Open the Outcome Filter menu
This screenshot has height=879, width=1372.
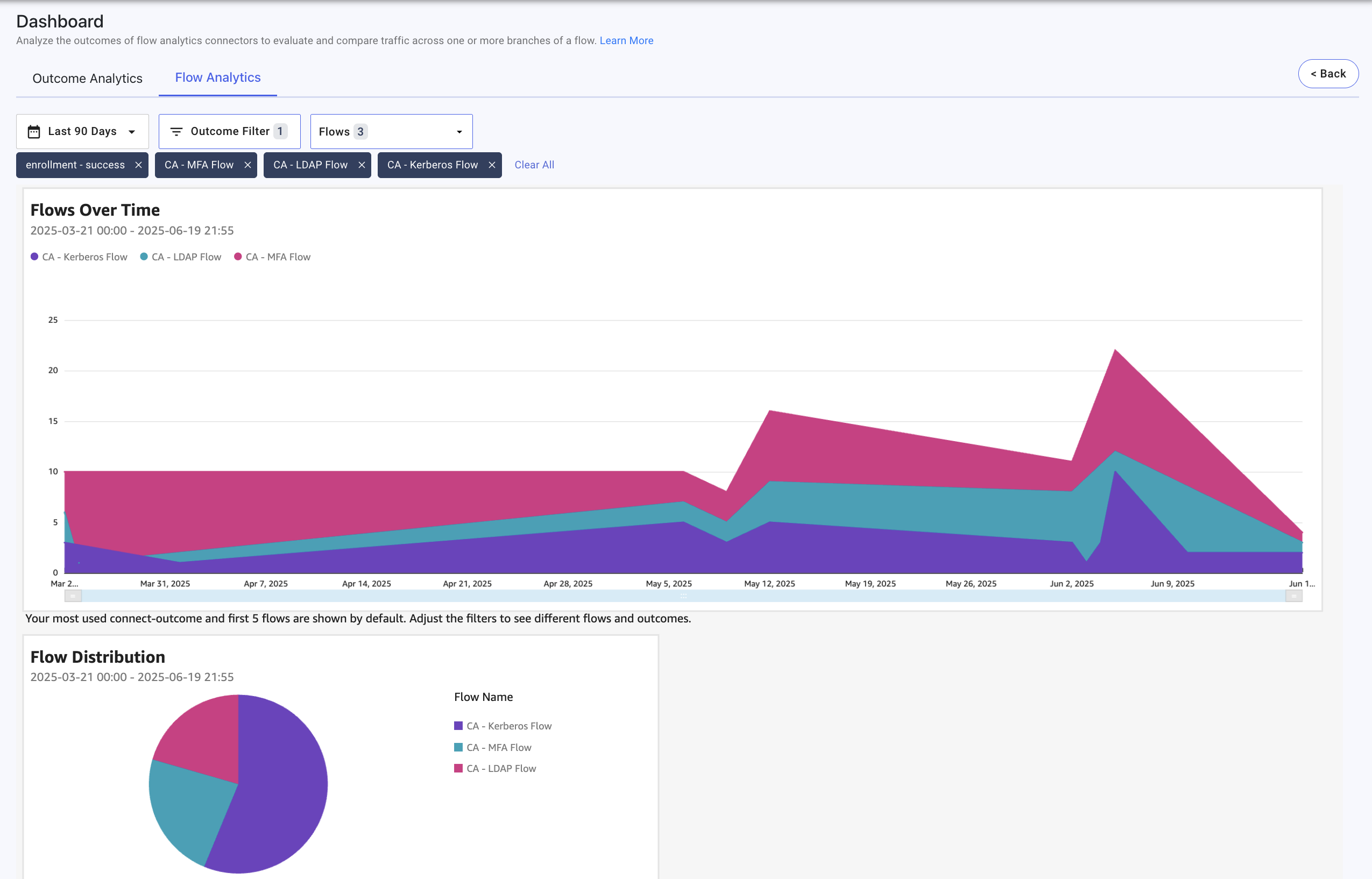[x=229, y=132]
